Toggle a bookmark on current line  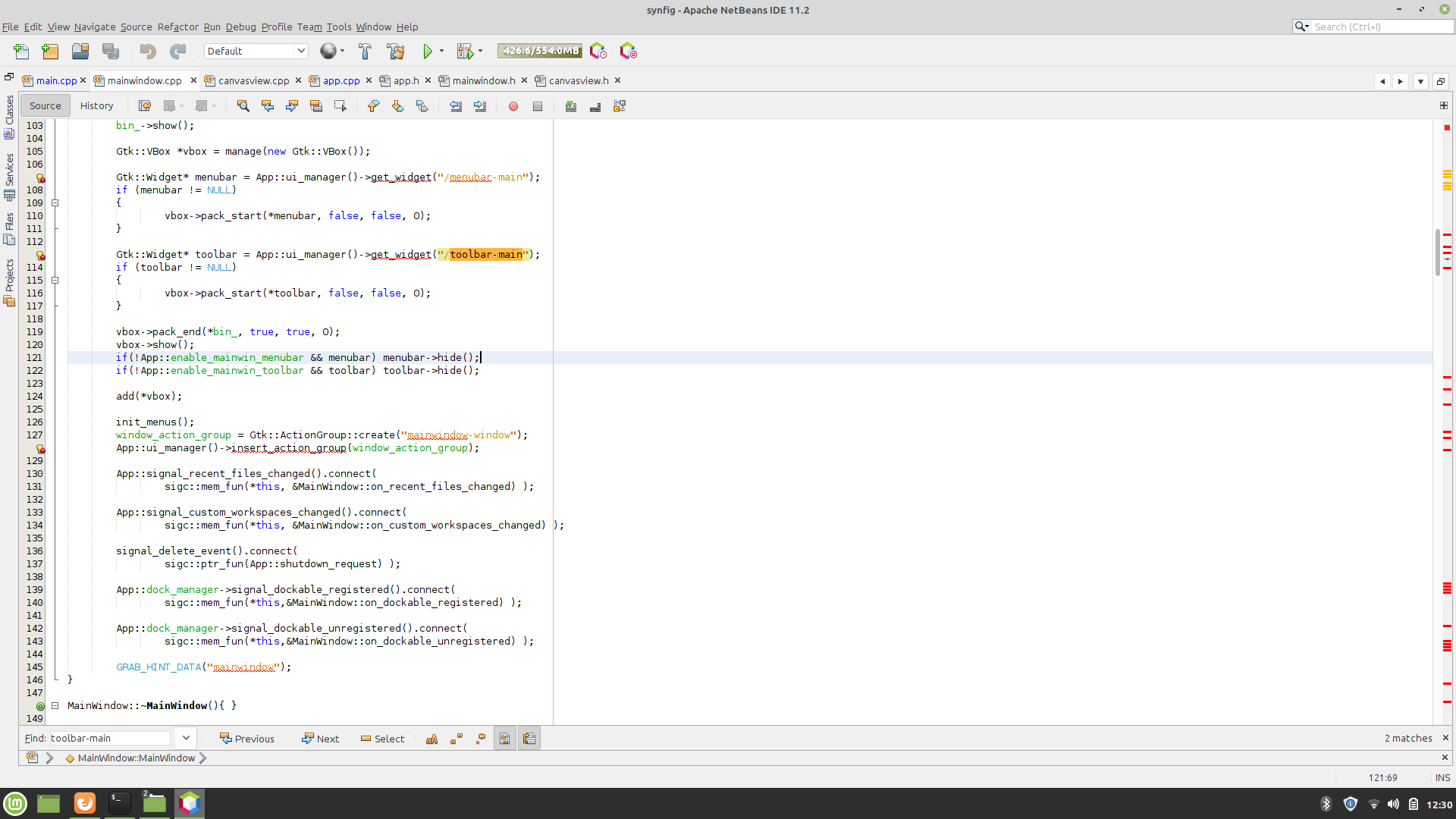click(422, 106)
